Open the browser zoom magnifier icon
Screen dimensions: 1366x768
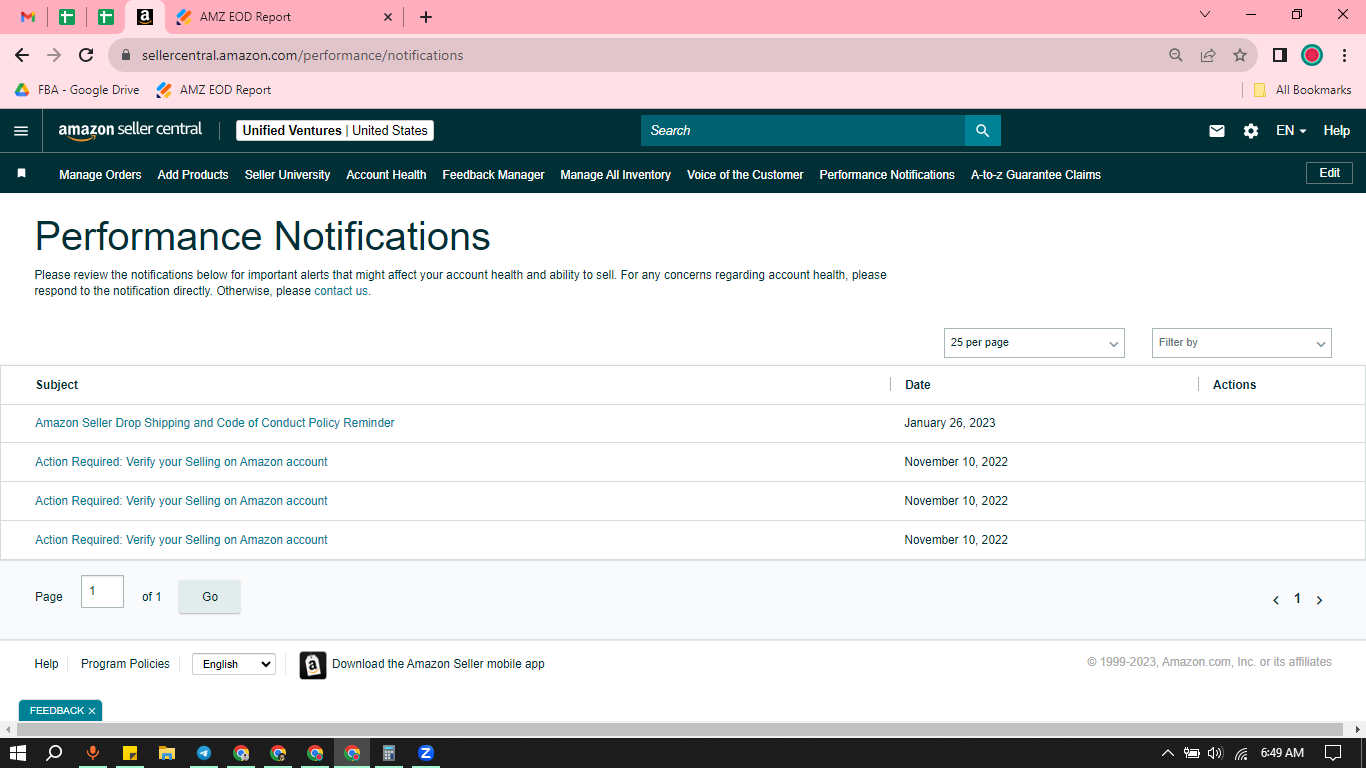coord(1176,55)
